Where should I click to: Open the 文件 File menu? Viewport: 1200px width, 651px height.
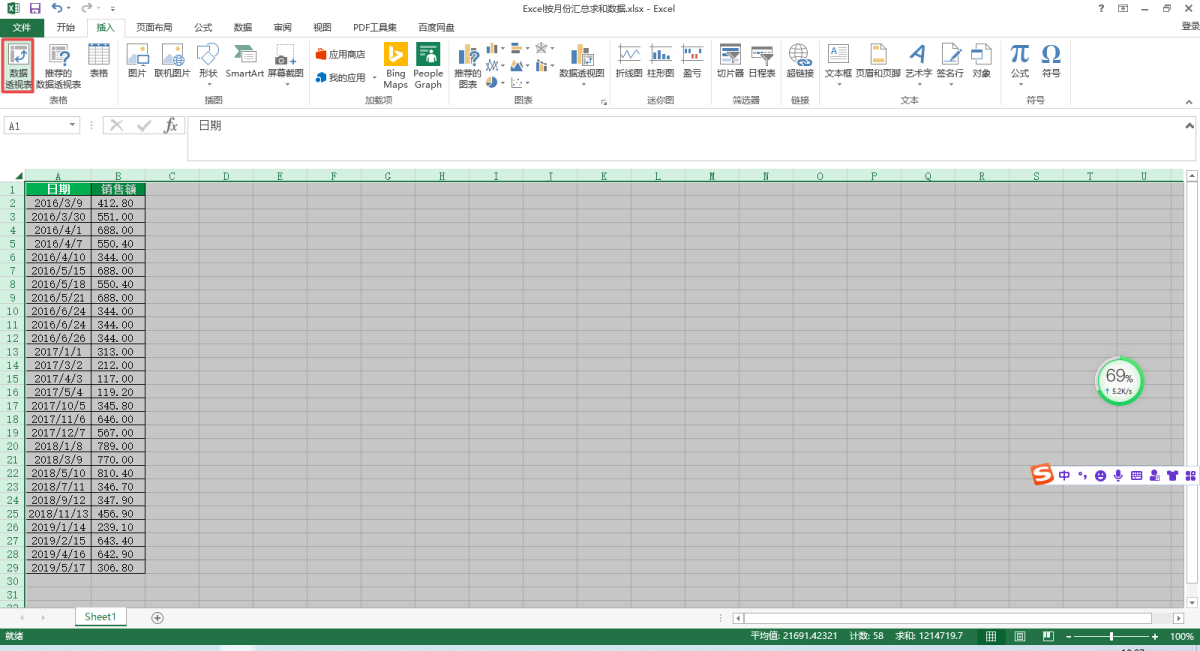[22, 27]
